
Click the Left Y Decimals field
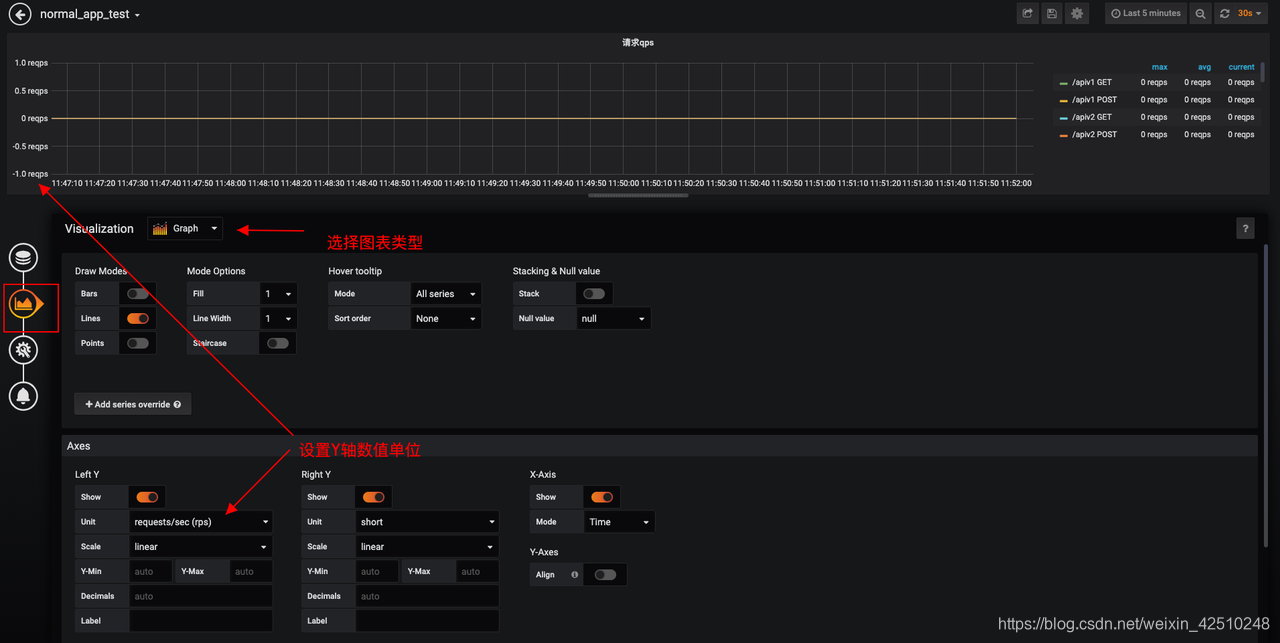(201, 596)
